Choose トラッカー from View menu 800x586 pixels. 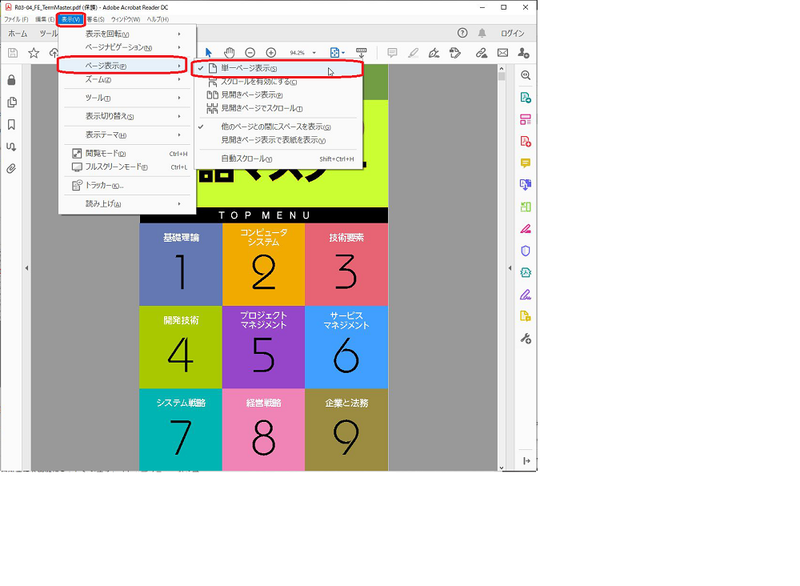coord(127,185)
